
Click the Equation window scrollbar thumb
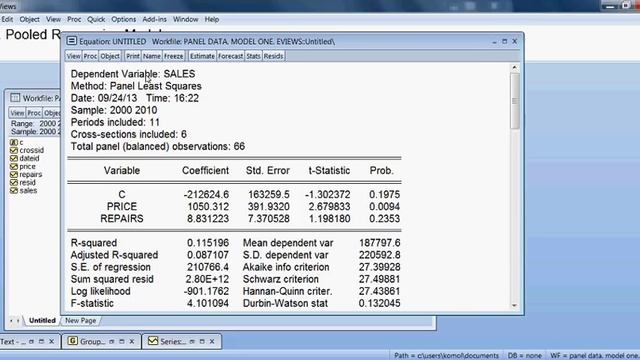click(x=515, y=101)
